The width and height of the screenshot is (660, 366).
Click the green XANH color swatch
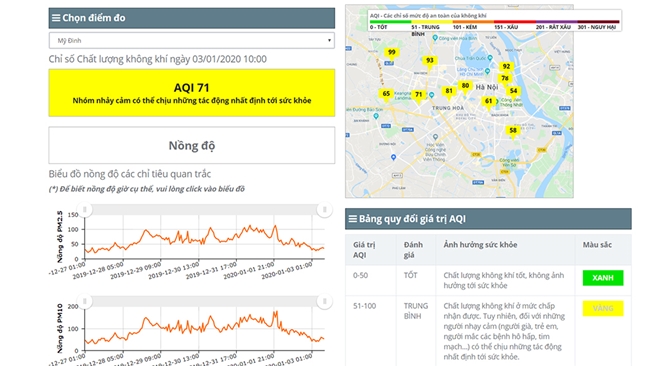pos(603,278)
